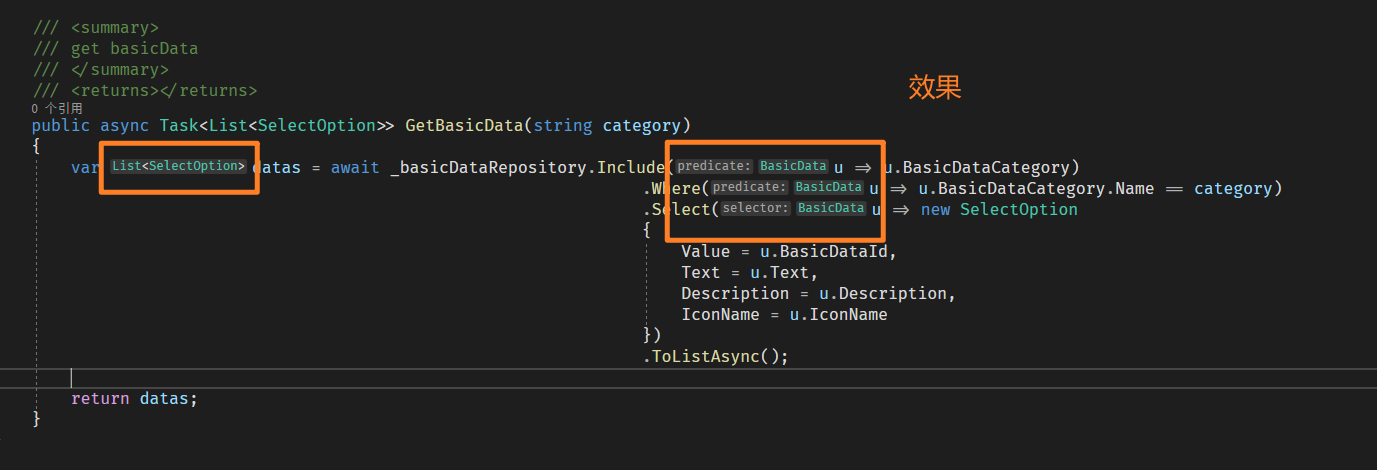Click the "new SelectOption" object creation
This screenshot has width=1377, height=470.
(x=998, y=209)
